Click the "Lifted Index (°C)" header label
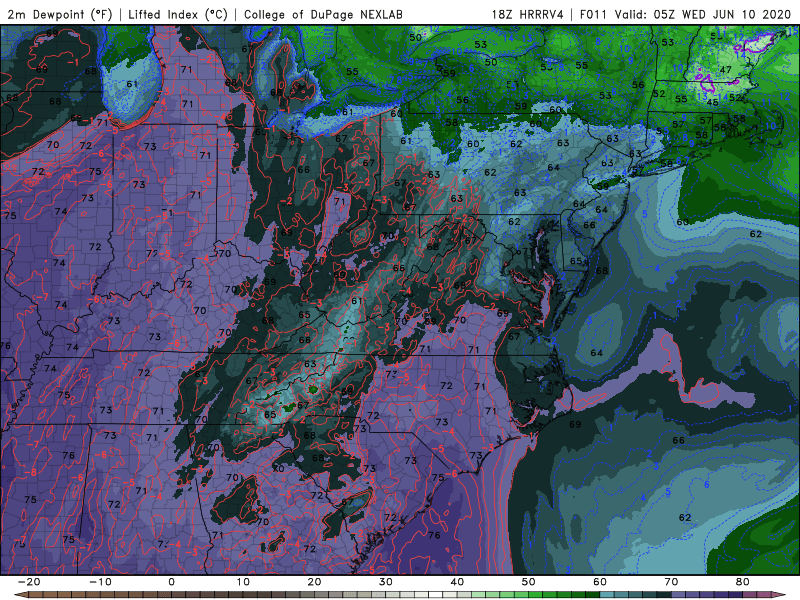The width and height of the screenshot is (800, 600). (x=178, y=14)
